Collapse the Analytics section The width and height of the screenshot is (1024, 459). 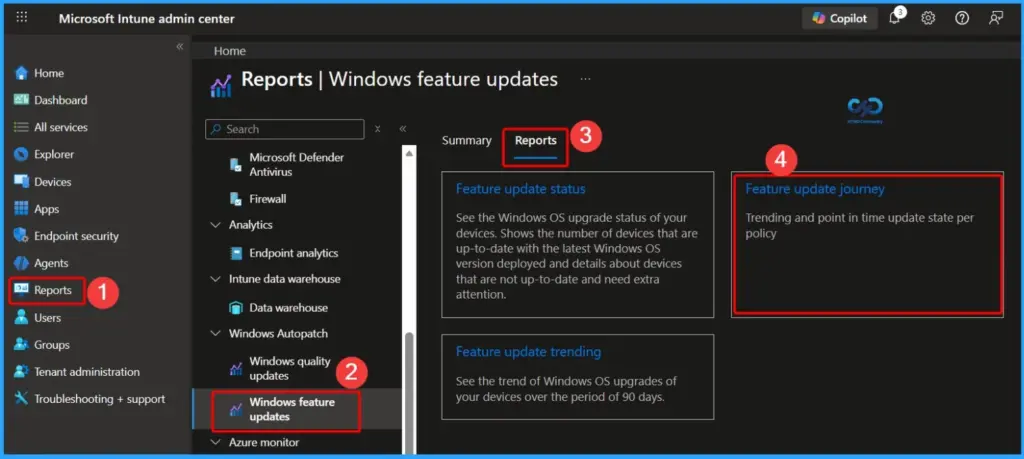click(216, 225)
